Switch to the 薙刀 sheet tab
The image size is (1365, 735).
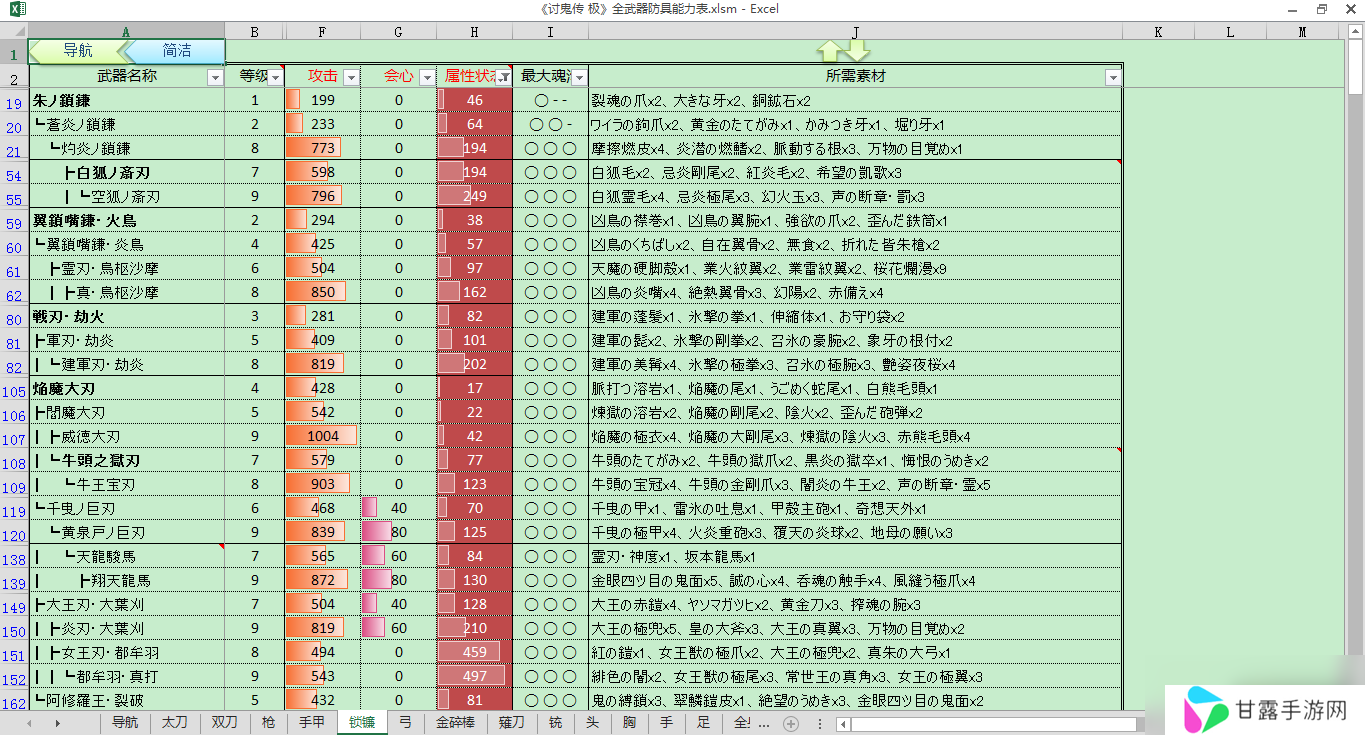click(511, 722)
